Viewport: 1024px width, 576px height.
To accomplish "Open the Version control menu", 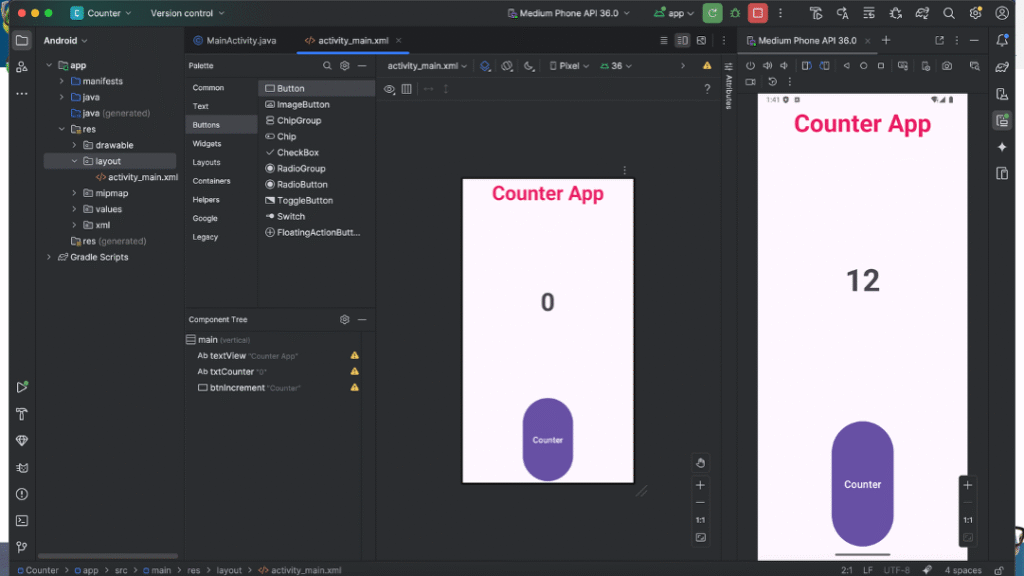I will click(187, 13).
